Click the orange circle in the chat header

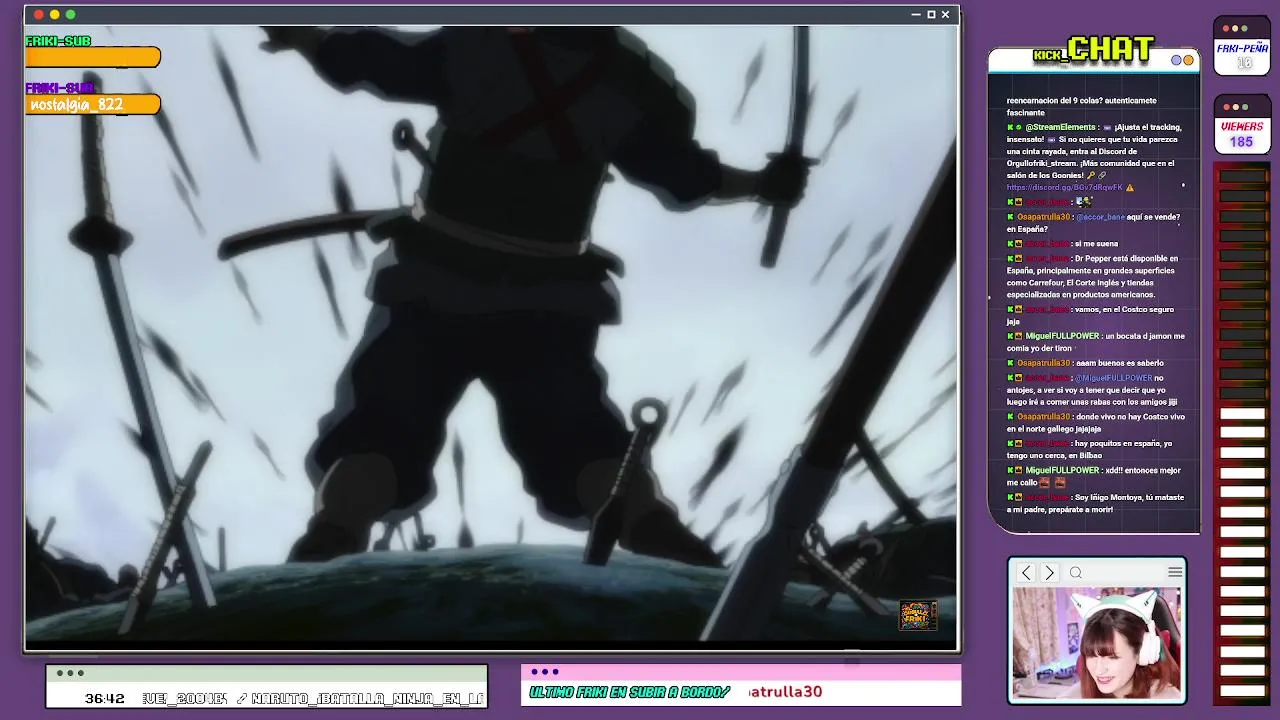point(1188,60)
